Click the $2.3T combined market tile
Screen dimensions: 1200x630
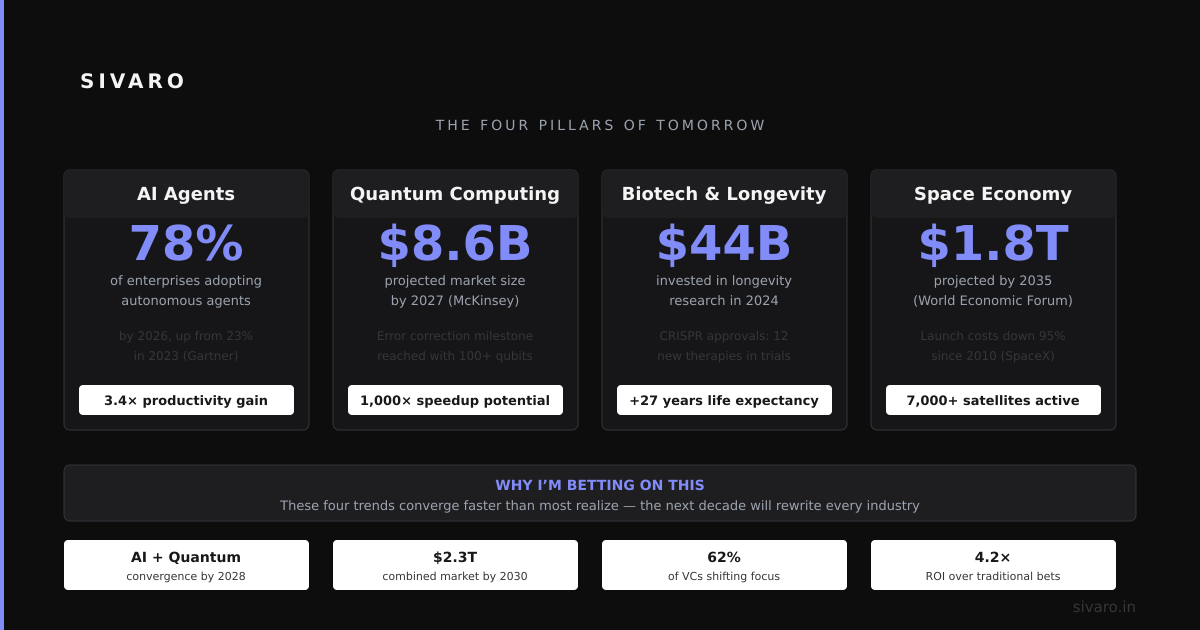[x=455, y=565]
